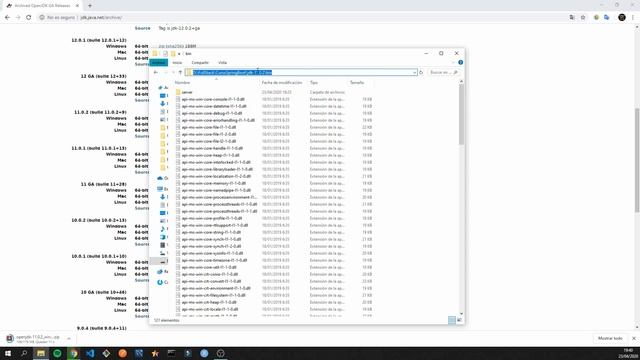640x360 pixels.
Task: Select api-ms-win-core-namedpipe-l1-1-0.dll file
Action: coord(216,190)
